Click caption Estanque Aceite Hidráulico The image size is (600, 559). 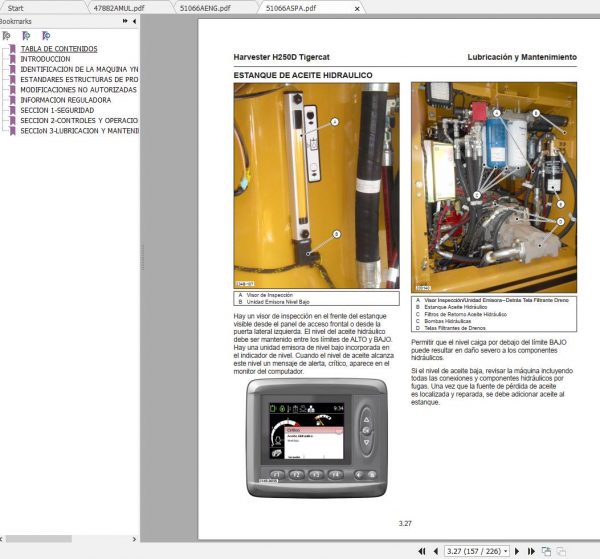[x=455, y=307]
